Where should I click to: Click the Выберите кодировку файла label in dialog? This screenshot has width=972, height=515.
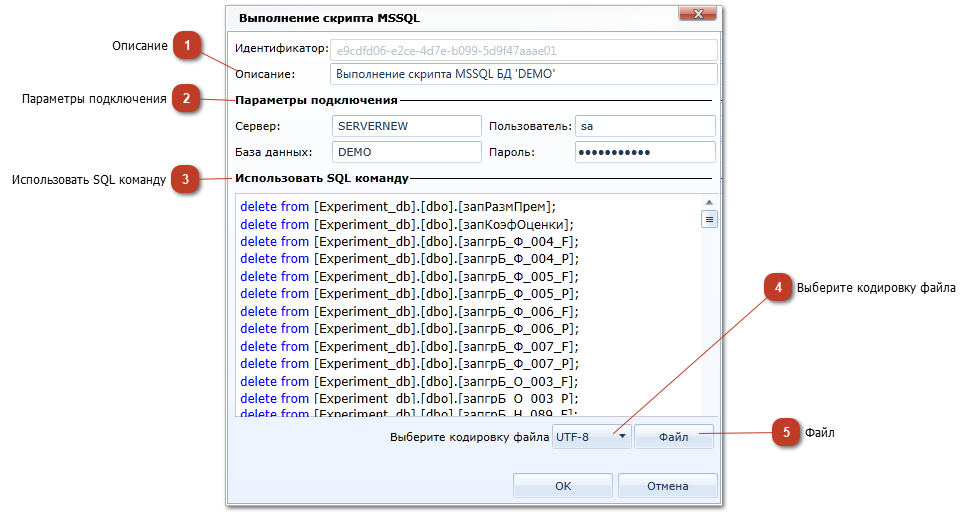[x=469, y=438]
